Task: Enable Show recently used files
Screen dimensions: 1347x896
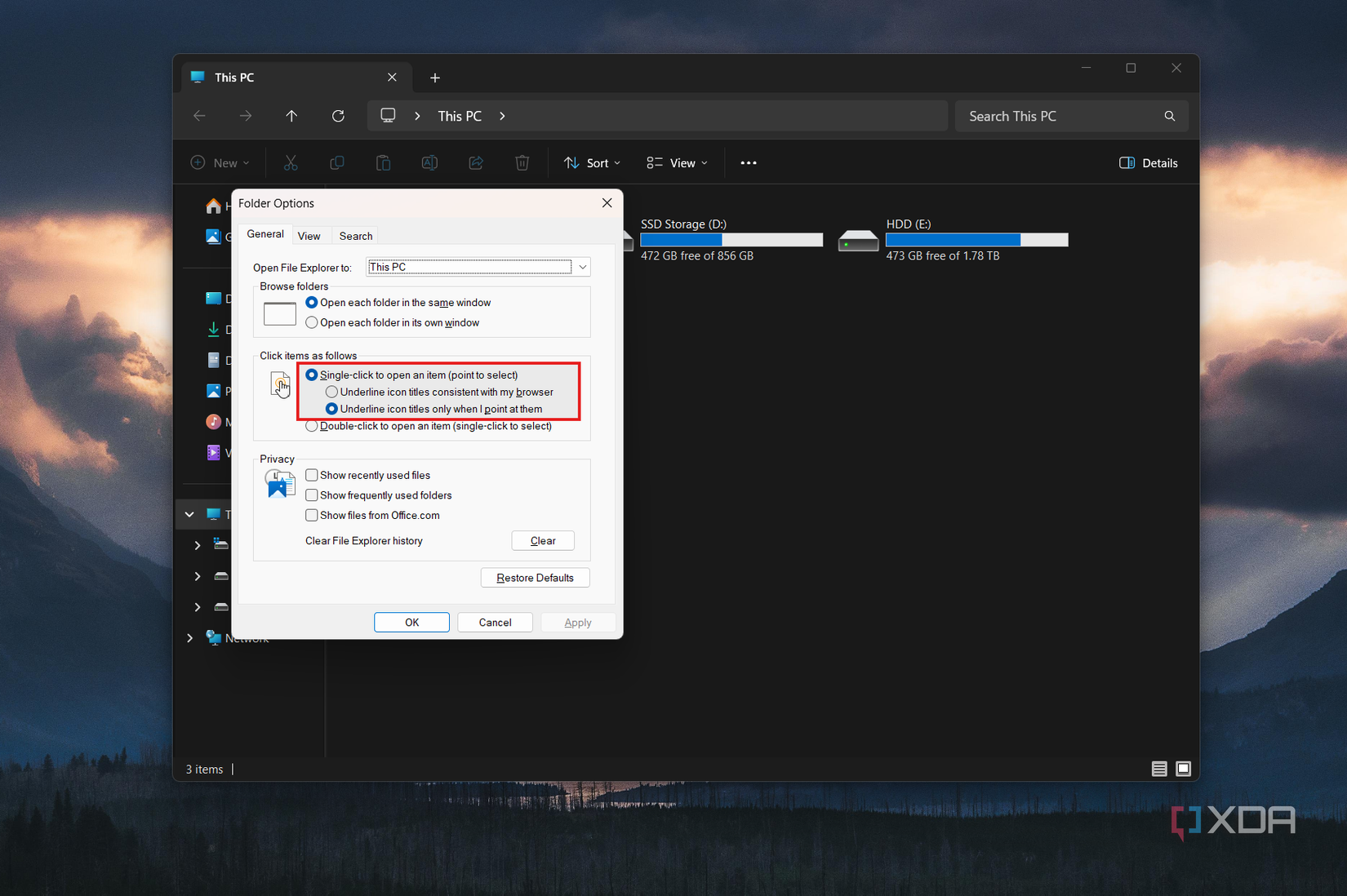Action: (311, 474)
